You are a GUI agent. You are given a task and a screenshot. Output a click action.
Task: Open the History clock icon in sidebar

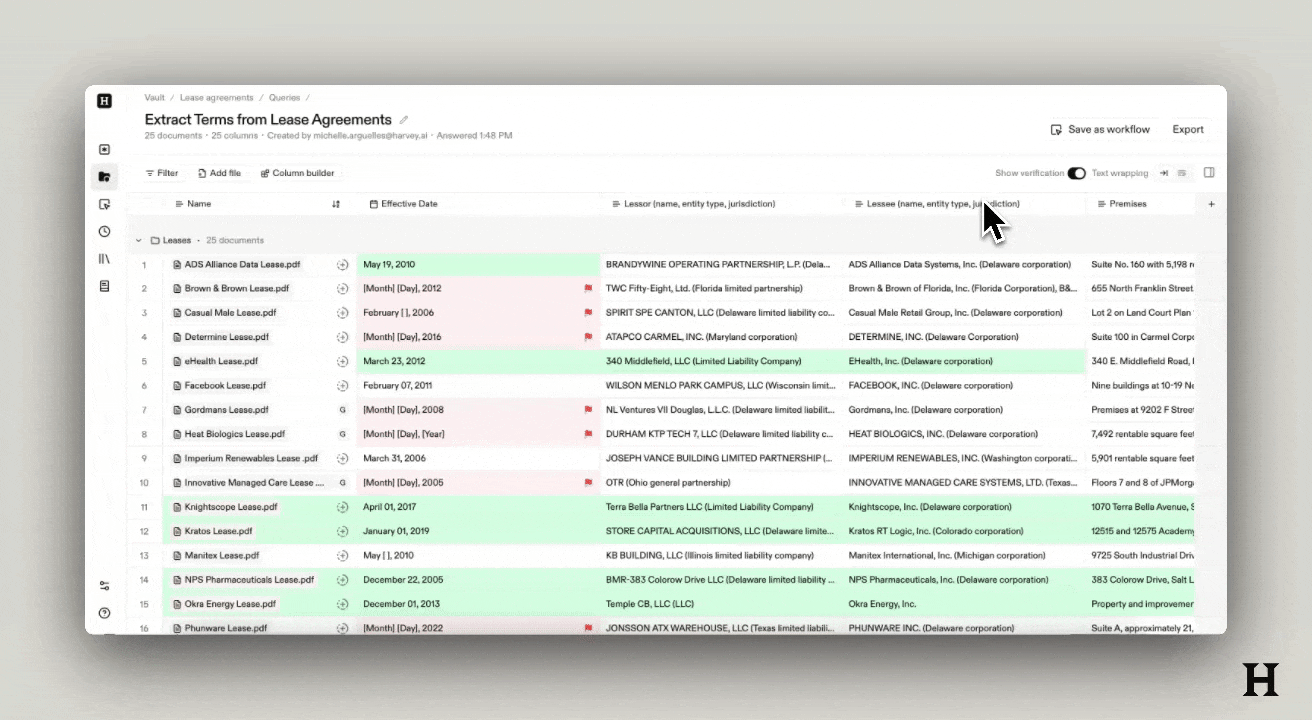(x=105, y=231)
